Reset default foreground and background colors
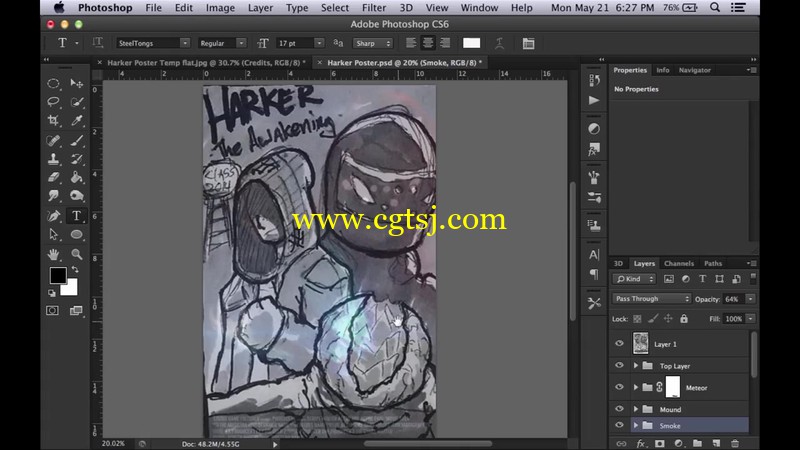The image size is (800, 450). pos(52,293)
